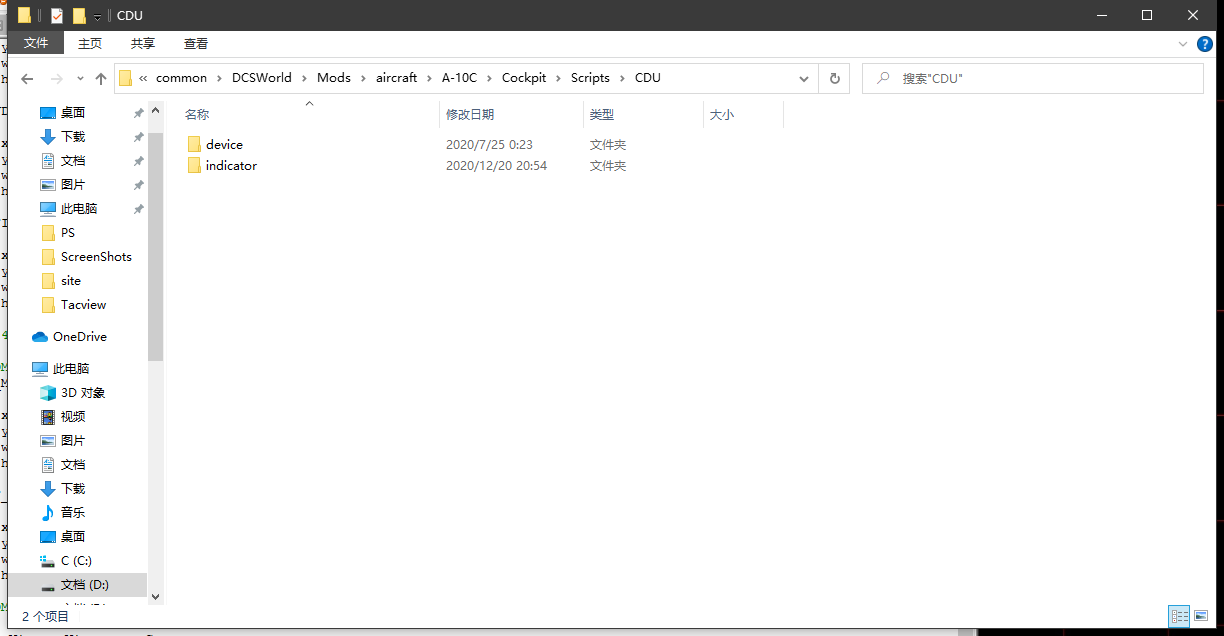Sort files by the 类型 column

643,115
